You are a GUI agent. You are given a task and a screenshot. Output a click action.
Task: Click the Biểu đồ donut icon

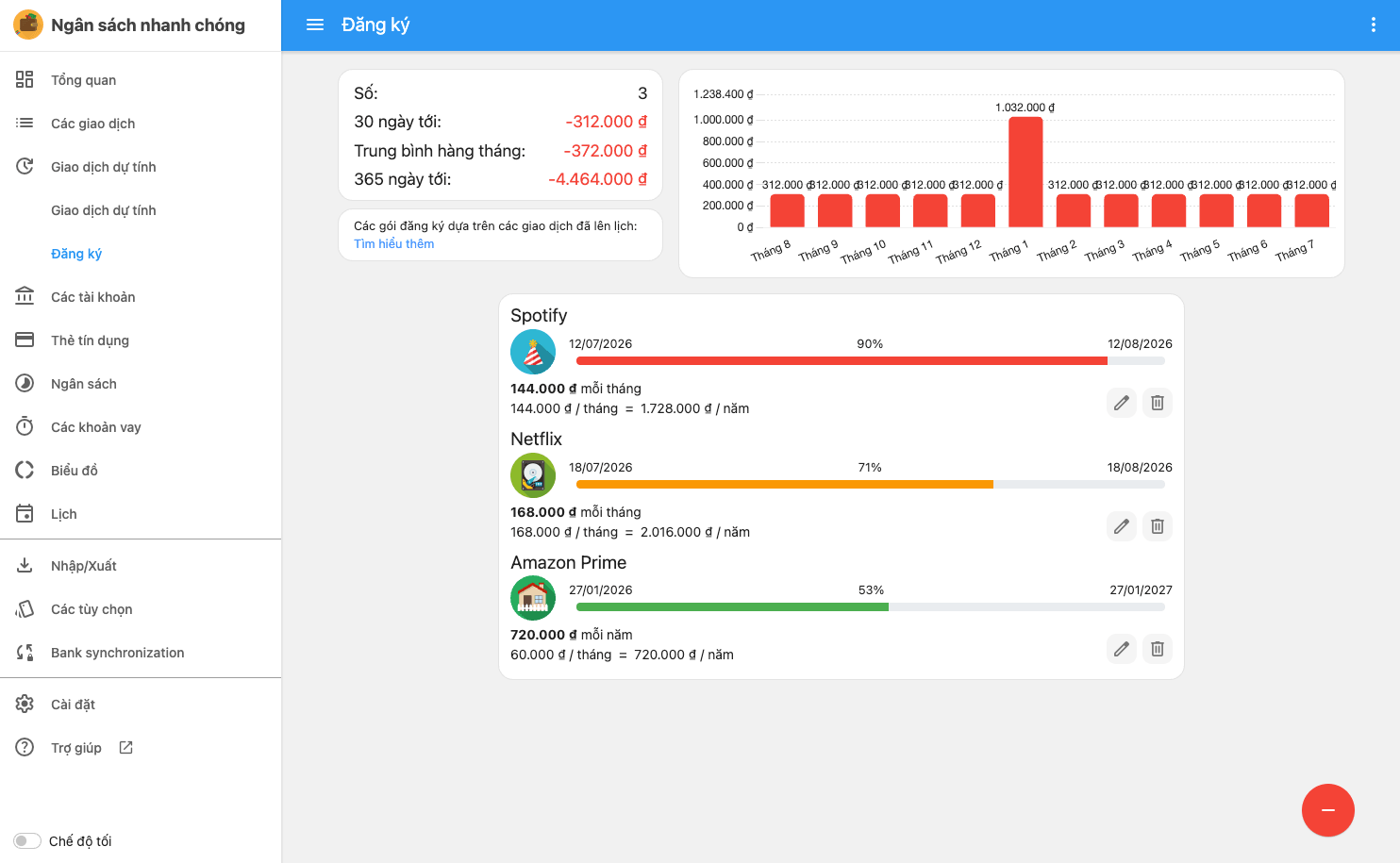pyautogui.click(x=25, y=470)
